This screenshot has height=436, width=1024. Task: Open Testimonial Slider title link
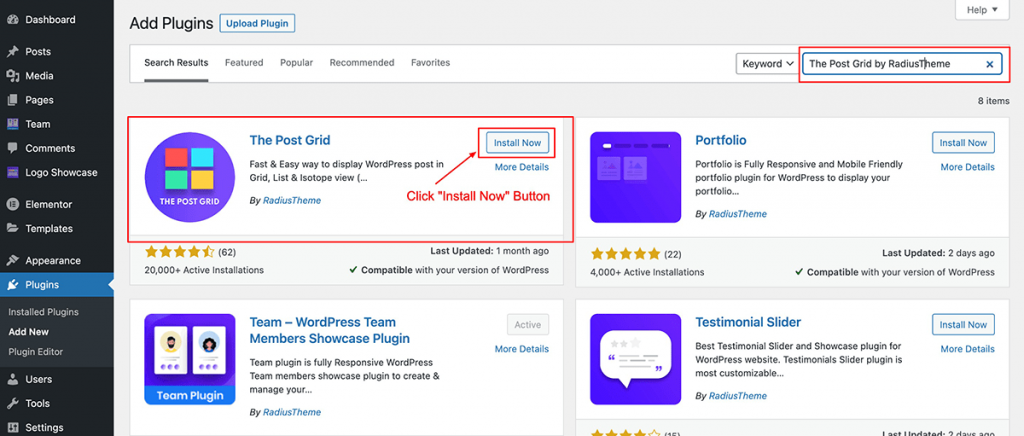click(x=748, y=322)
